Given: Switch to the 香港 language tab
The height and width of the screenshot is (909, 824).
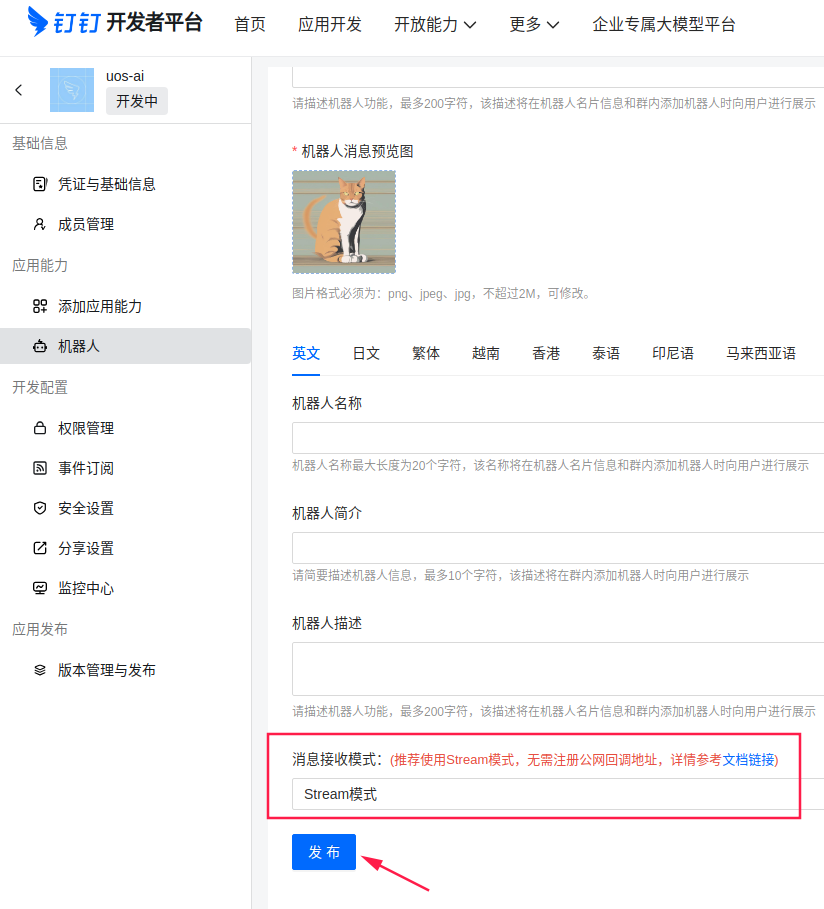Looking at the screenshot, I should point(546,354).
